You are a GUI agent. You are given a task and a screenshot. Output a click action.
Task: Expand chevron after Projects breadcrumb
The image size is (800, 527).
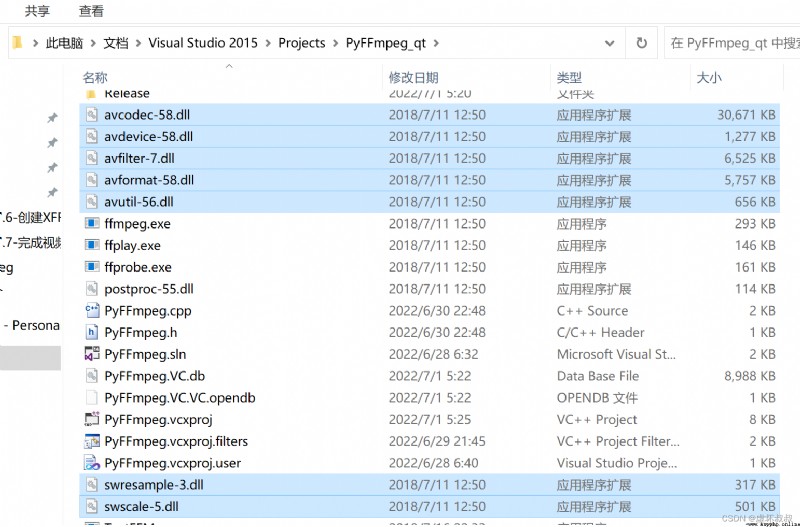click(335, 43)
